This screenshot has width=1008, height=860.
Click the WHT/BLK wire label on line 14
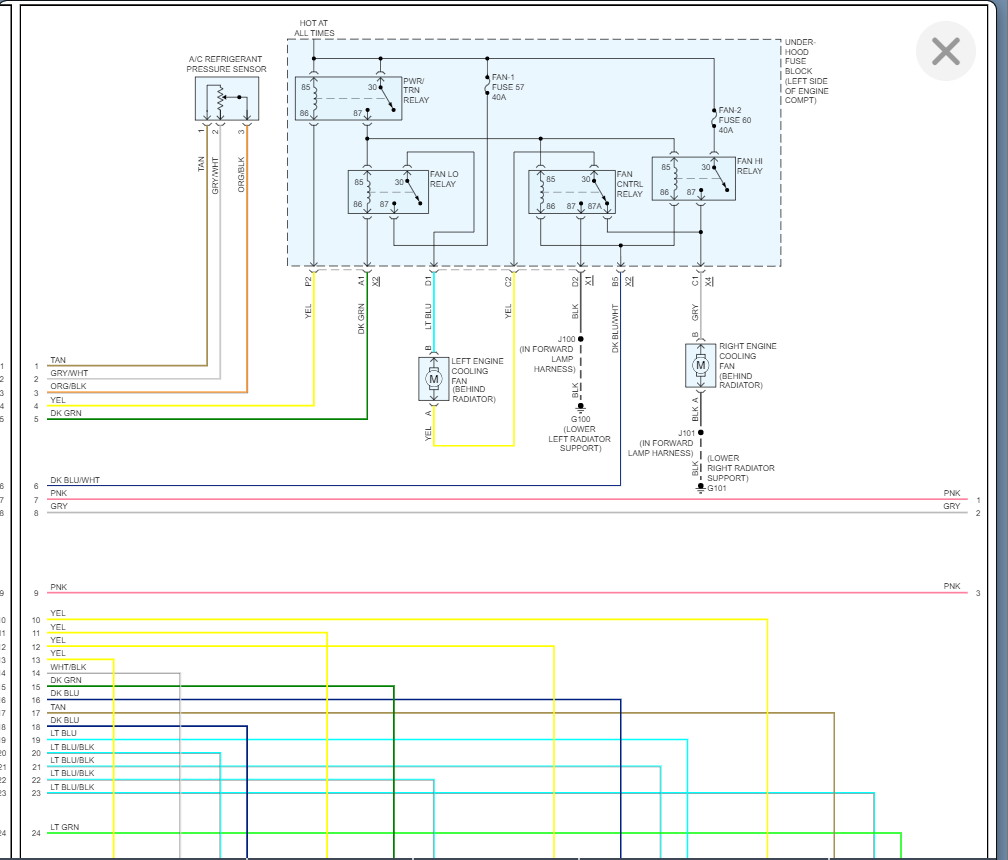coord(68,667)
